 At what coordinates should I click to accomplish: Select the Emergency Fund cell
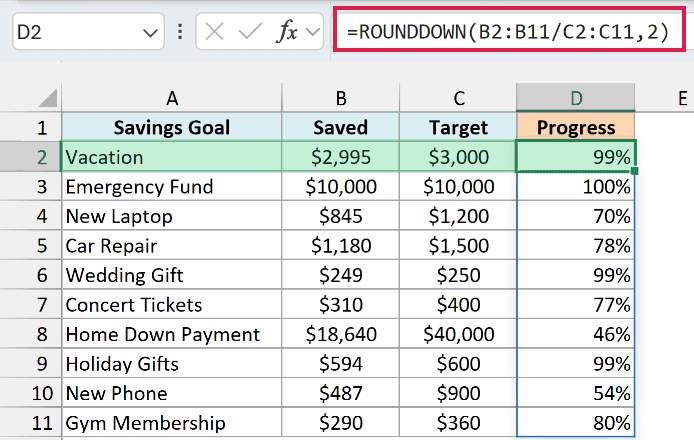coord(172,186)
